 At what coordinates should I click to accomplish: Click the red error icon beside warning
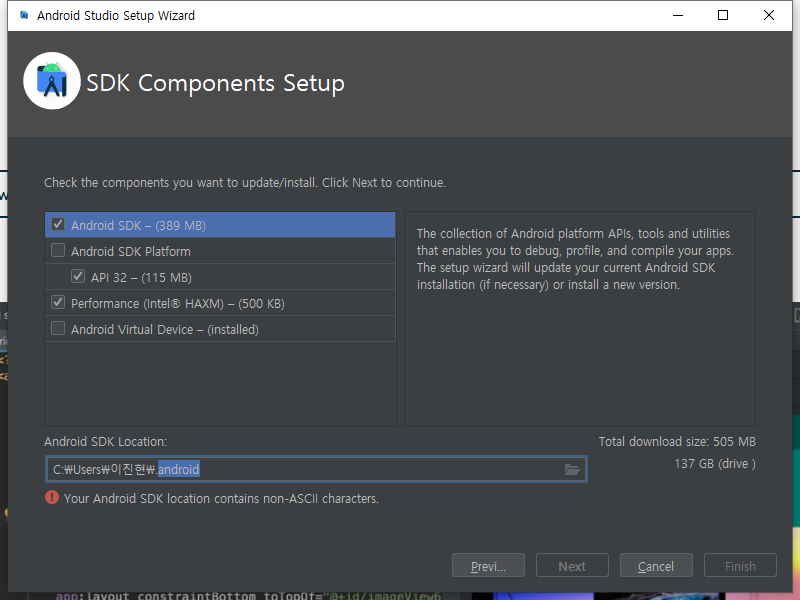pos(52,497)
